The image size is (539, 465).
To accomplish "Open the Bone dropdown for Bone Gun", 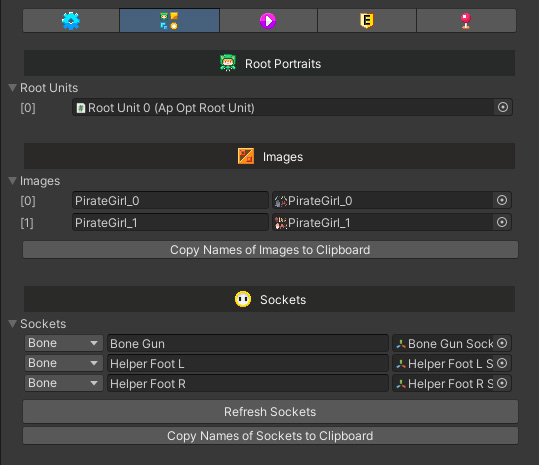I will pos(64,343).
